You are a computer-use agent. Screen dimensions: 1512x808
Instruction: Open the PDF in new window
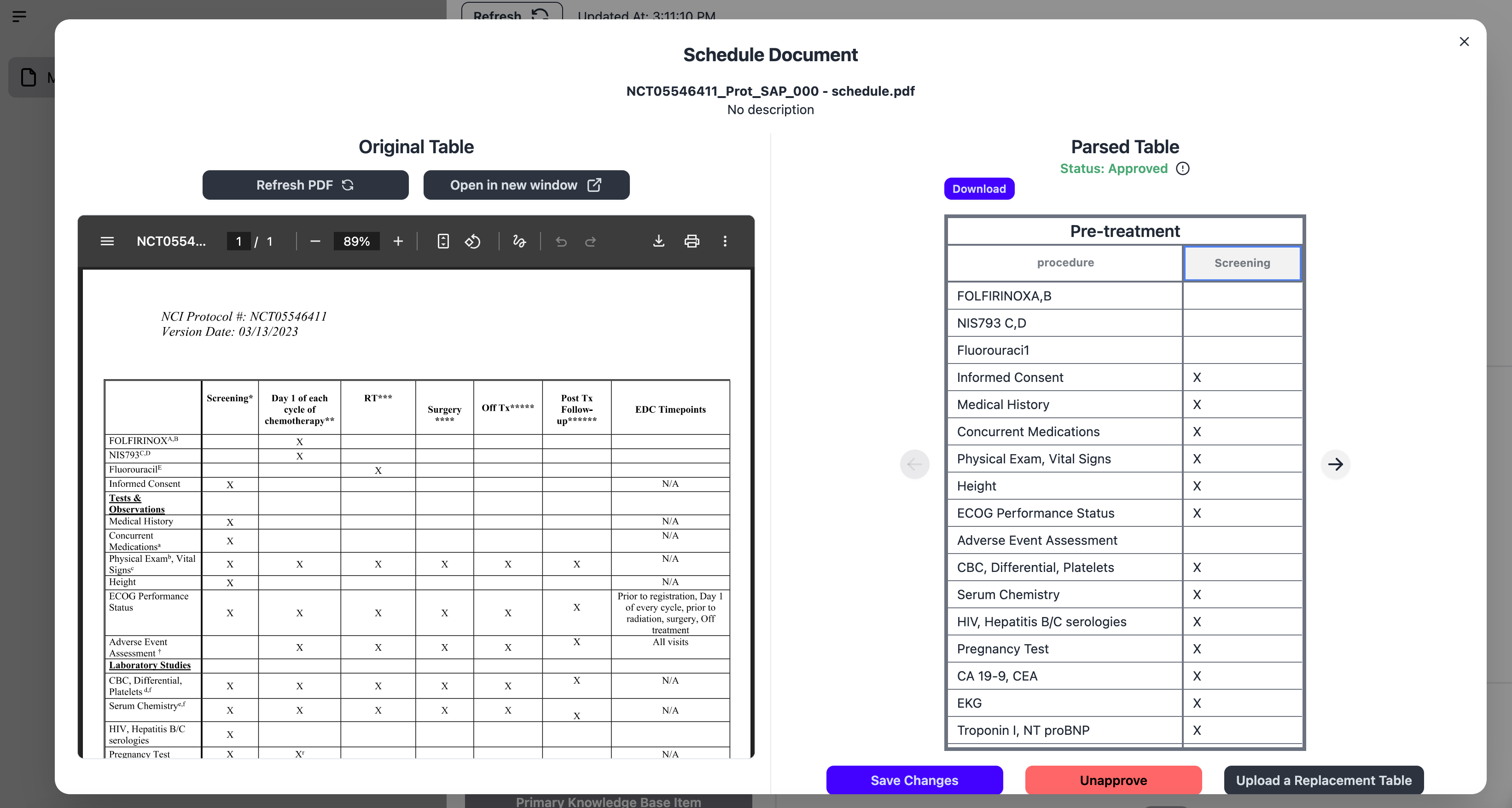click(x=526, y=185)
